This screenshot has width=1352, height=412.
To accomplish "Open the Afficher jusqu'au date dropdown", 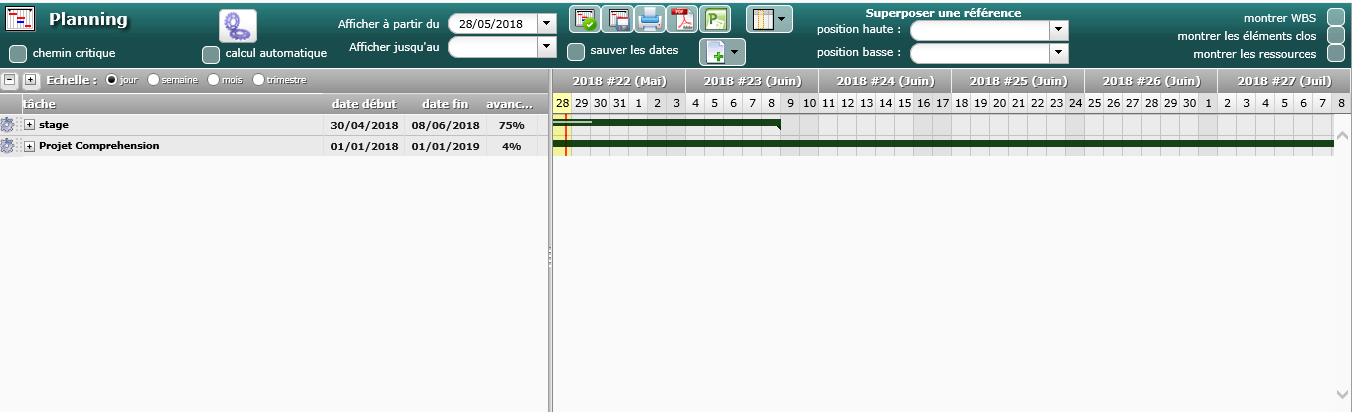I will pos(546,46).
